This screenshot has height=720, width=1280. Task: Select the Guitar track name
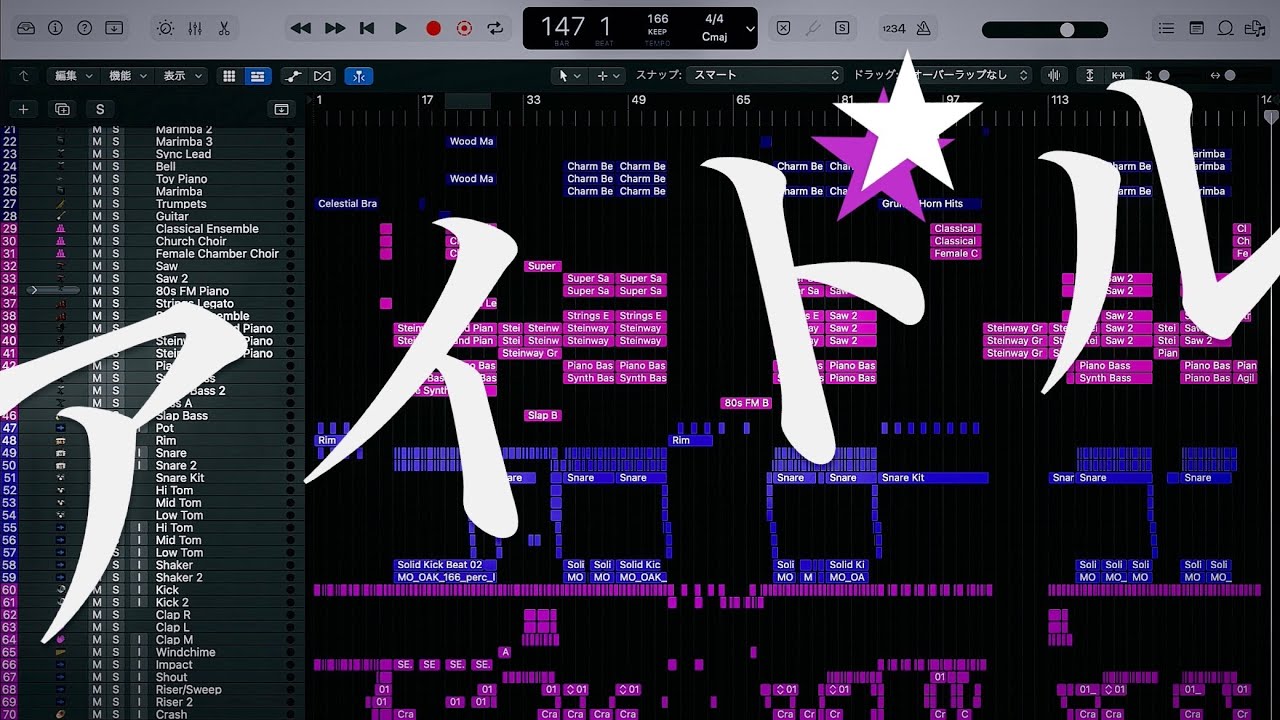click(172, 216)
